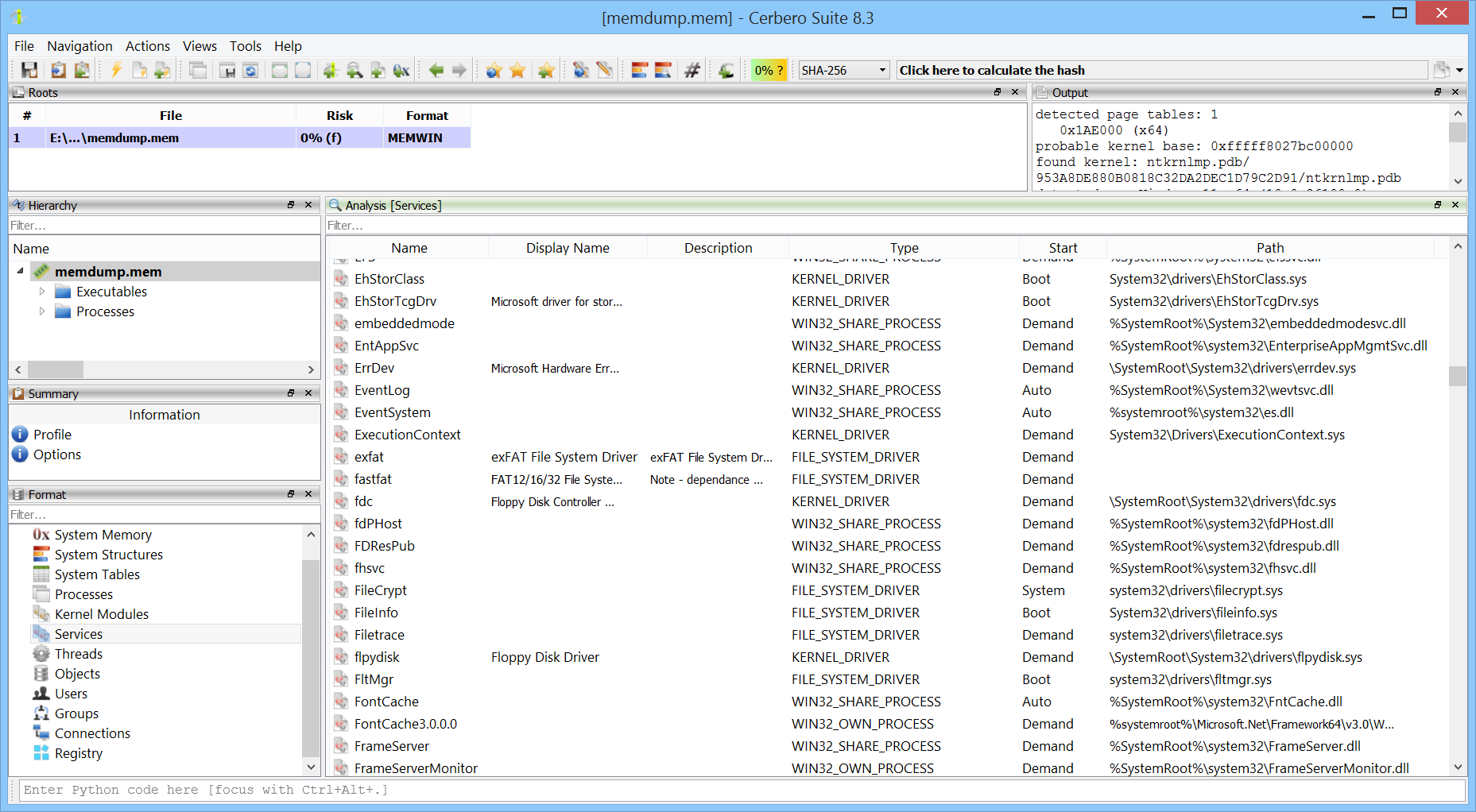Image resolution: width=1476 pixels, height=812 pixels.
Task: Click the 0x hex toolbar icon
Action: click(x=401, y=70)
